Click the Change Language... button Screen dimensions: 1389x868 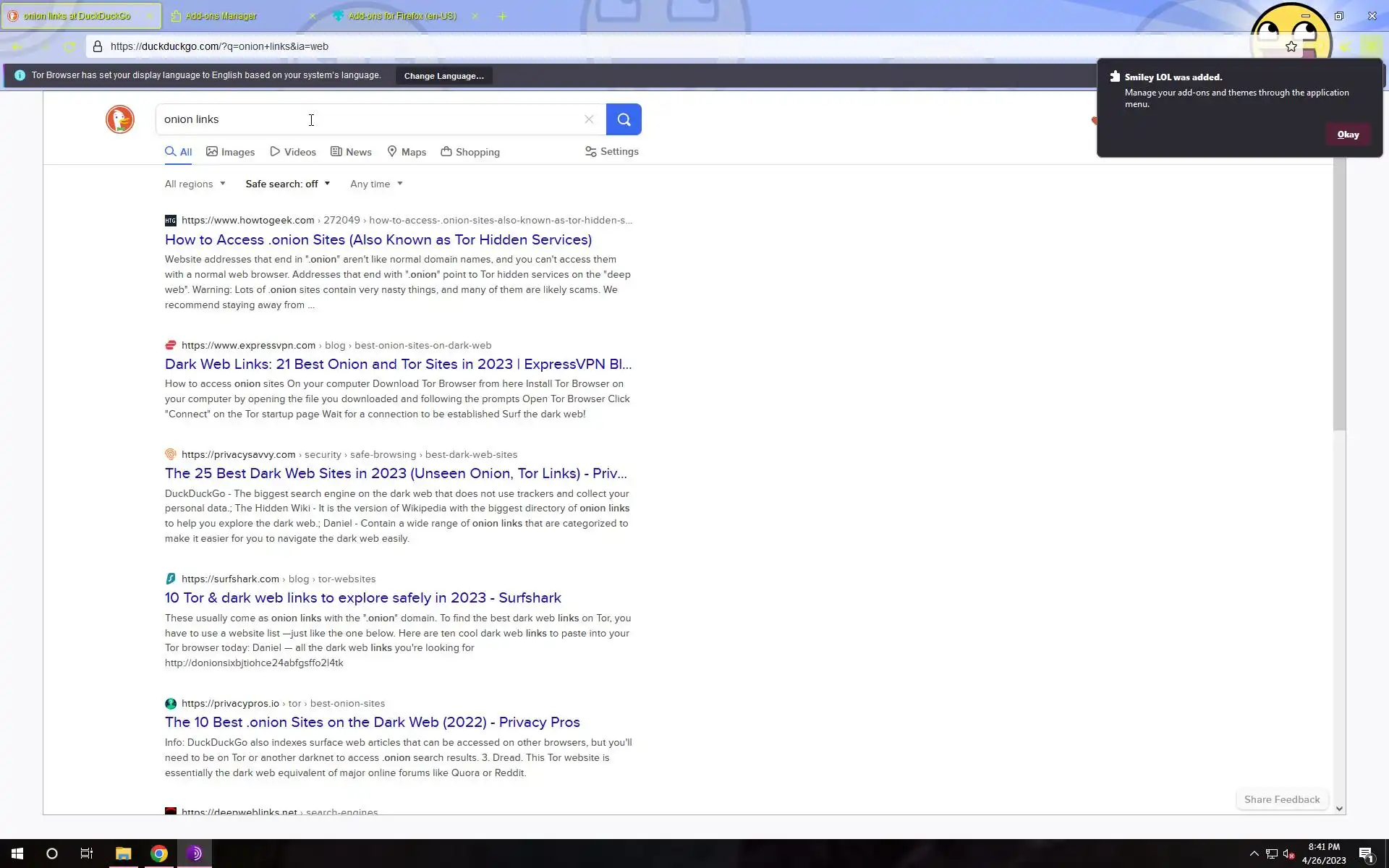coord(443,76)
